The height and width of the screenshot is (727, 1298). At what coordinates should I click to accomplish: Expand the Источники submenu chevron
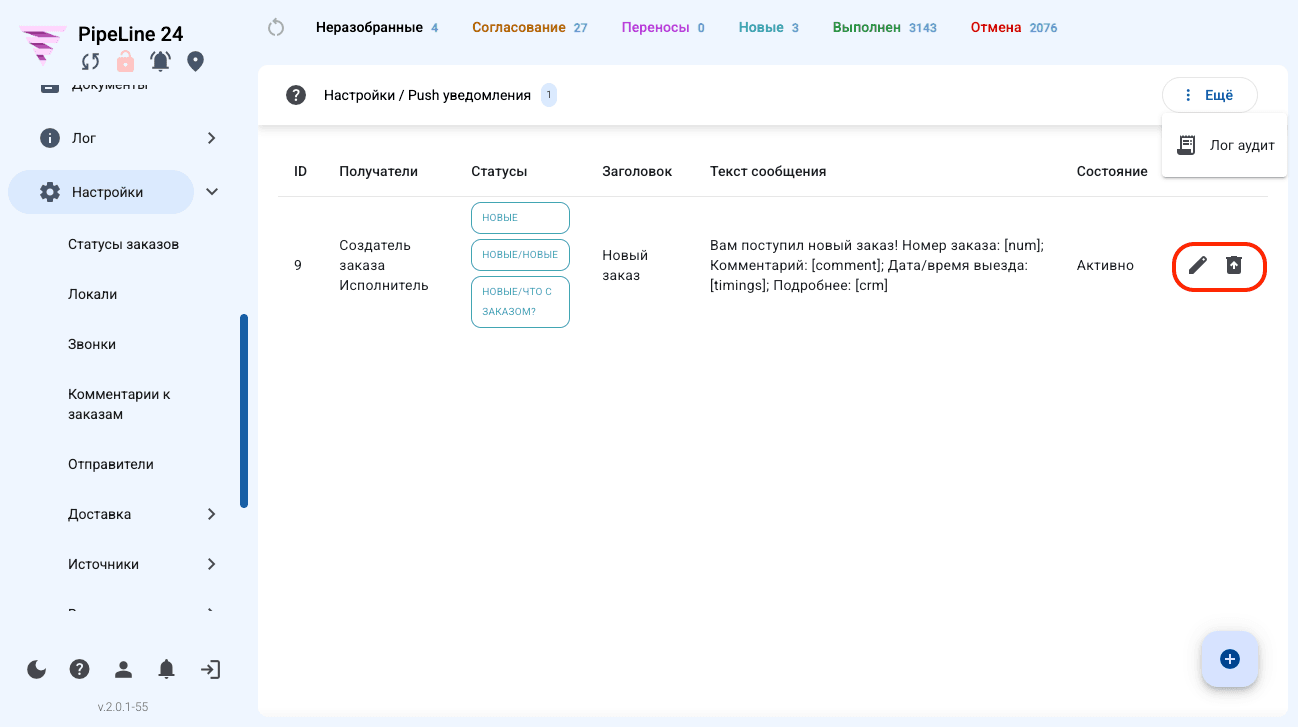coord(211,564)
